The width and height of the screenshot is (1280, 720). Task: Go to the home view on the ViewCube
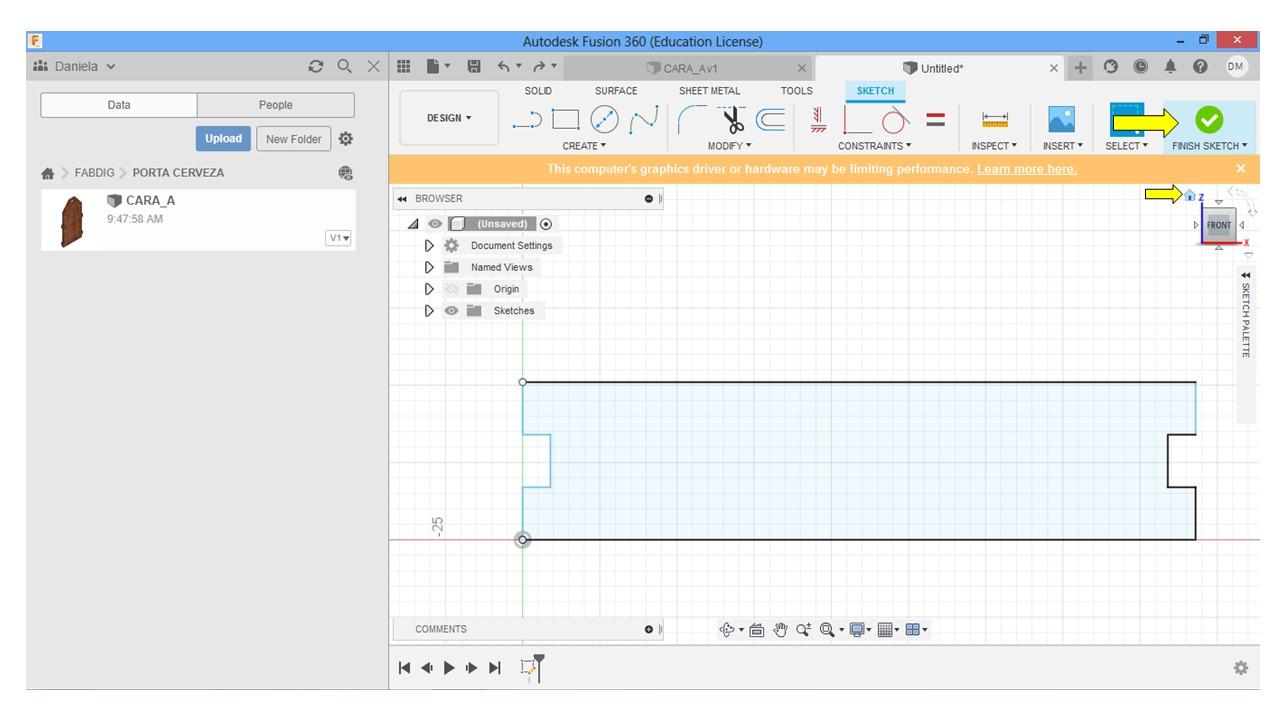[x=1190, y=196]
